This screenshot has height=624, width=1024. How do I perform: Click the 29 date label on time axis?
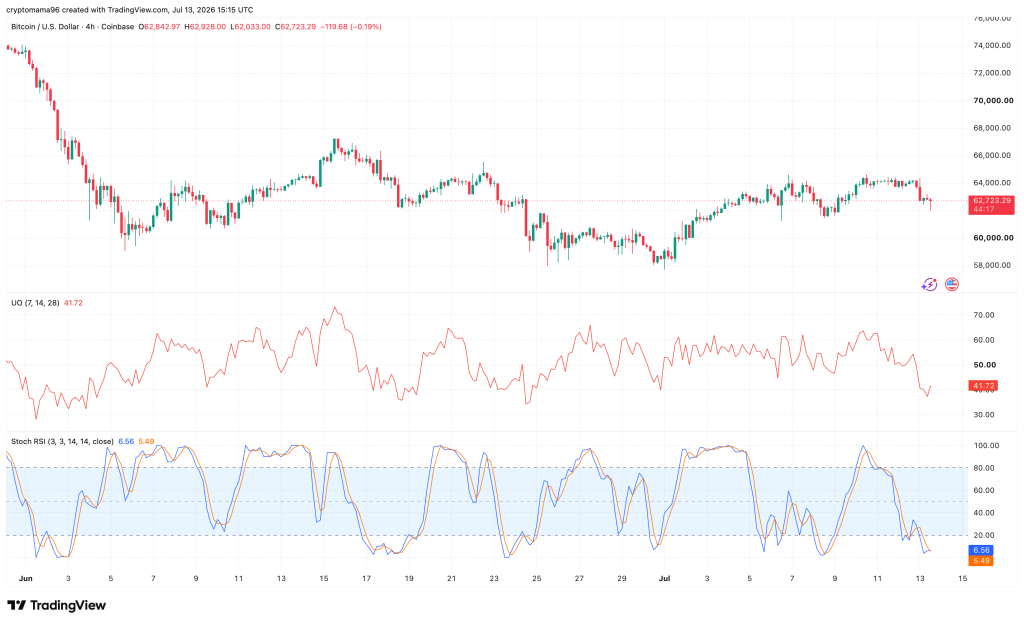click(x=622, y=578)
